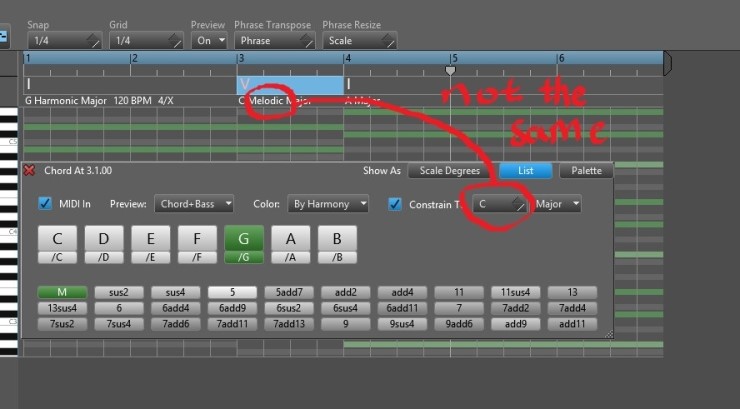740x409 pixels.
Task: Close the Chord At 3.1.00 panel
Action: click(29, 170)
